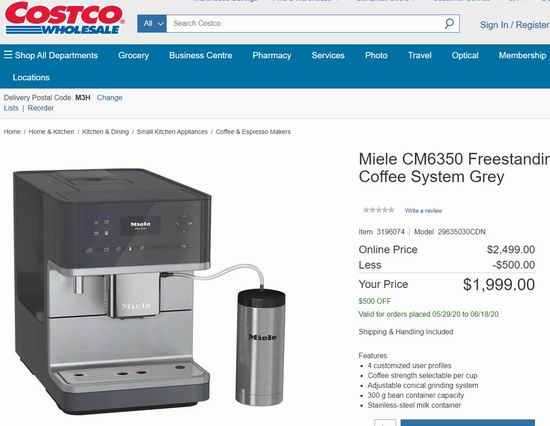Select Travel in the navigation bar

pyautogui.click(x=420, y=55)
